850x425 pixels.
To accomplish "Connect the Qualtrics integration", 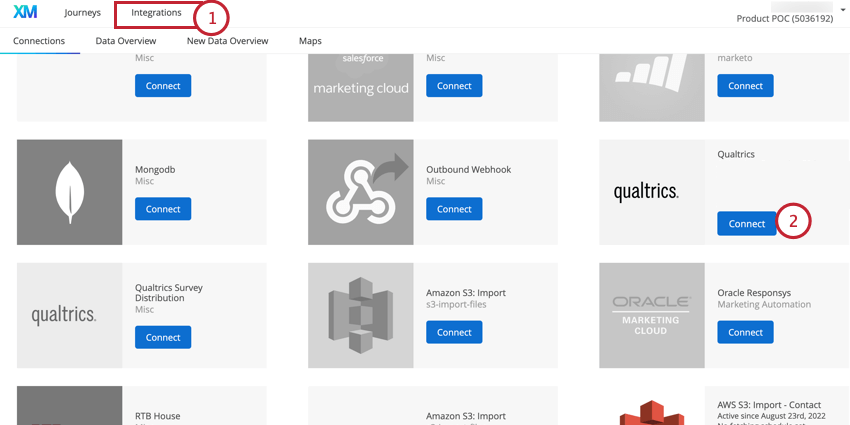I will [747, 223].
